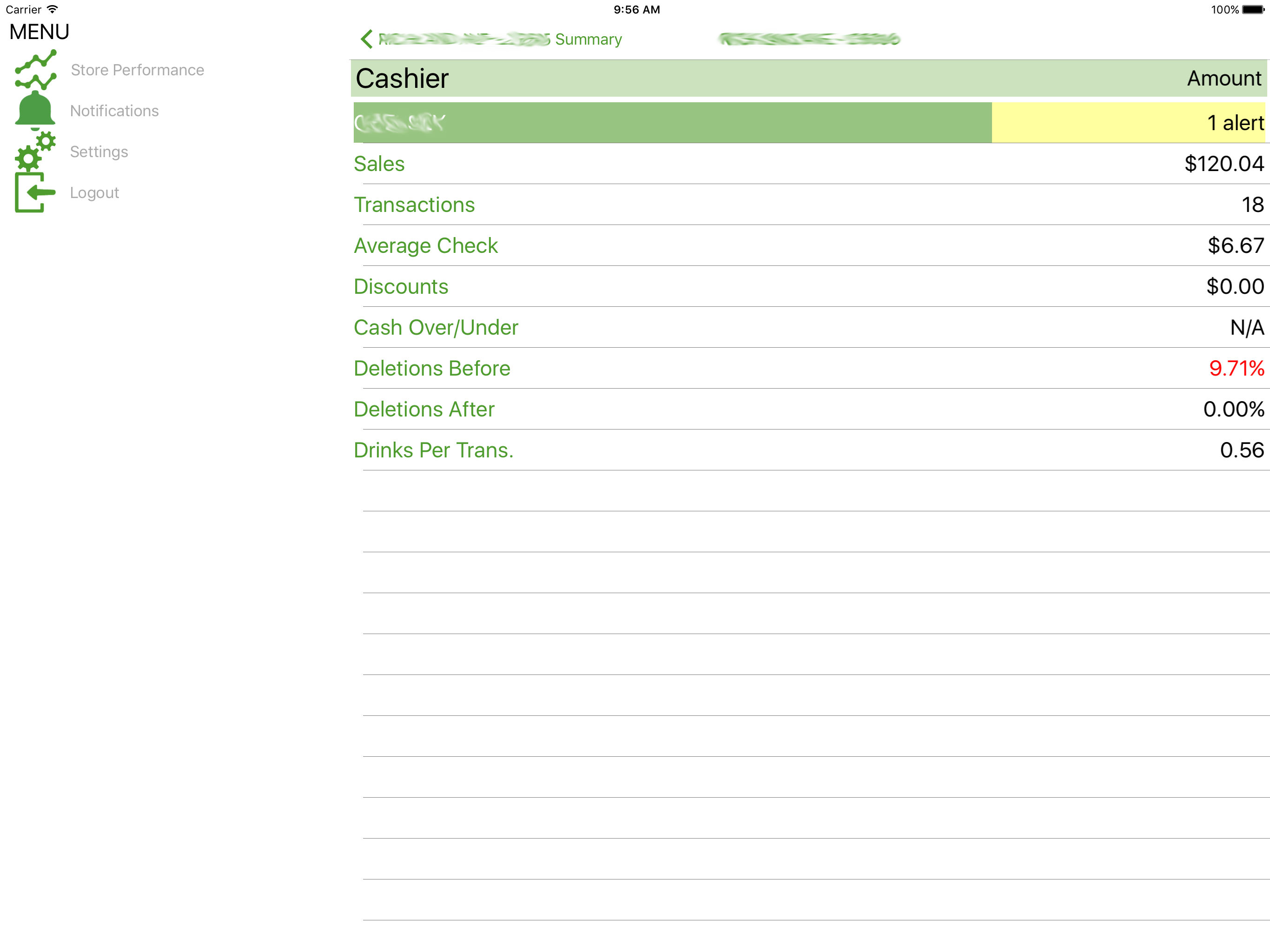This screenshot has height=952, width=1270.
Task: Click the 9:56 AM clock
Action: click(x=637, y=9)
